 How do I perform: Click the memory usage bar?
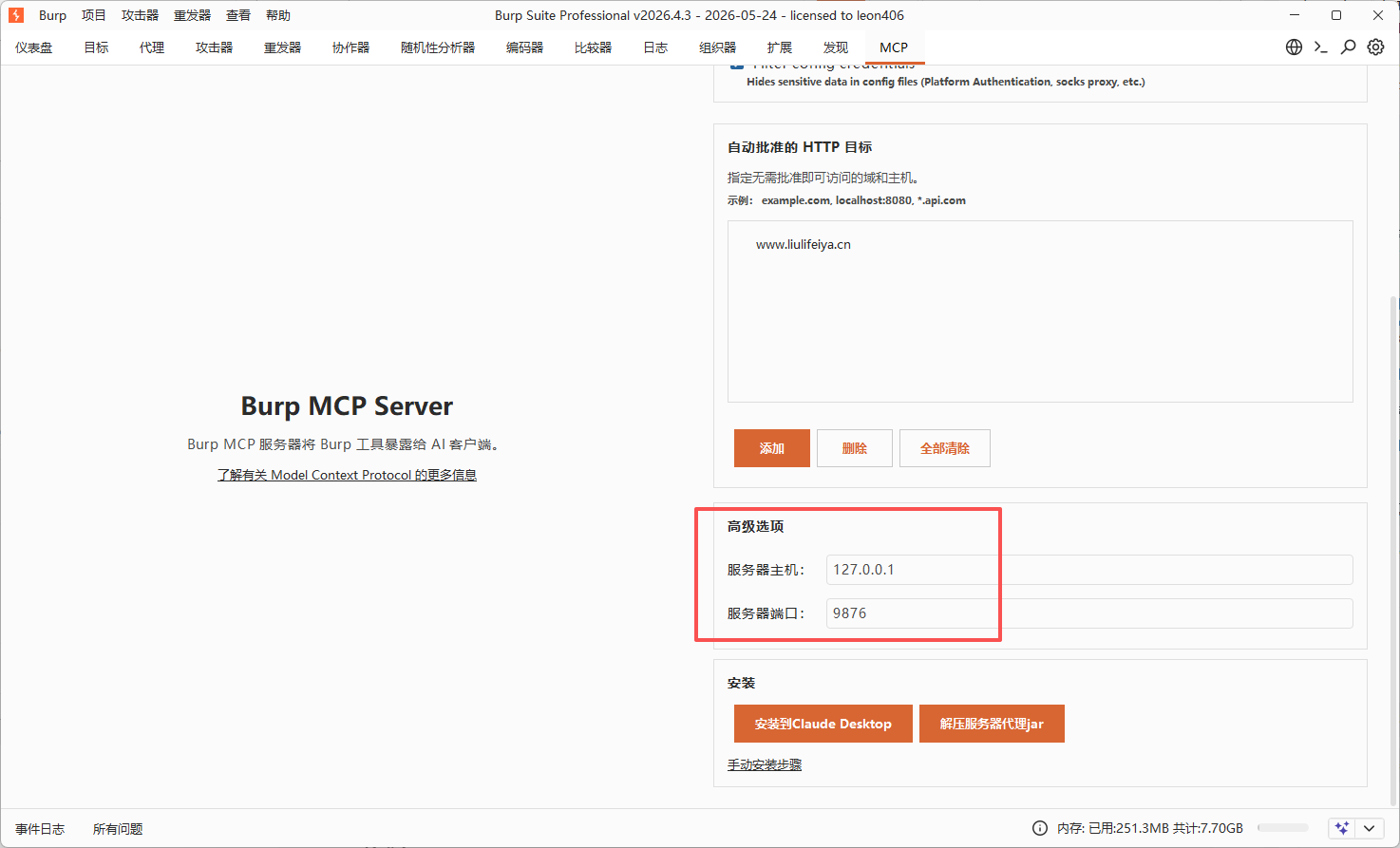tap(1282, 828)
